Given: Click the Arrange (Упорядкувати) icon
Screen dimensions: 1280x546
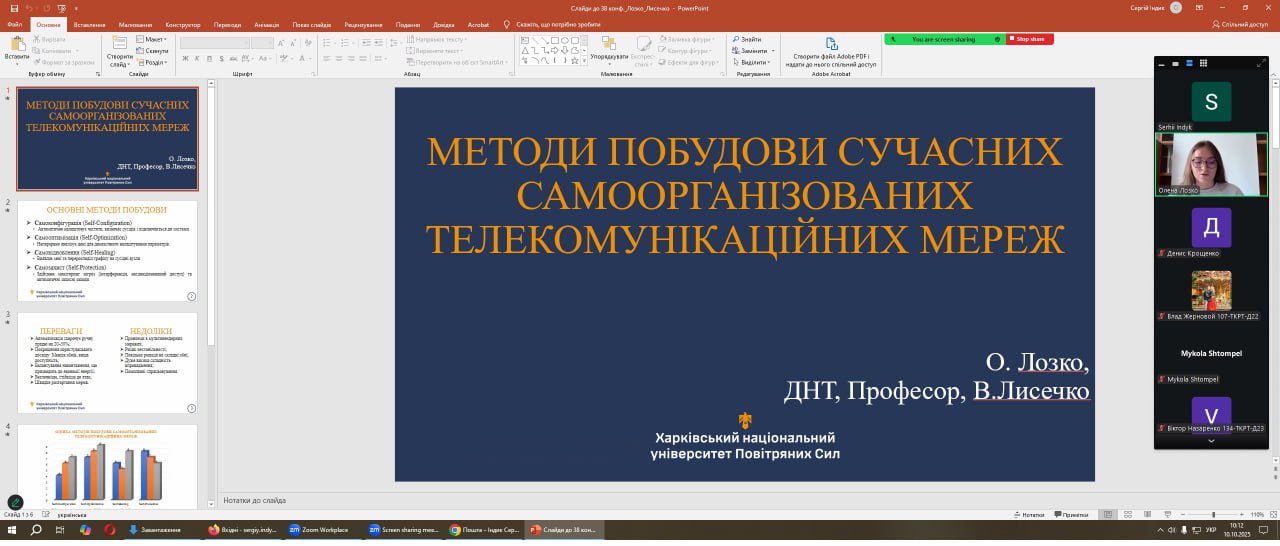Looking at the screenshot, I should pos(608,44).
